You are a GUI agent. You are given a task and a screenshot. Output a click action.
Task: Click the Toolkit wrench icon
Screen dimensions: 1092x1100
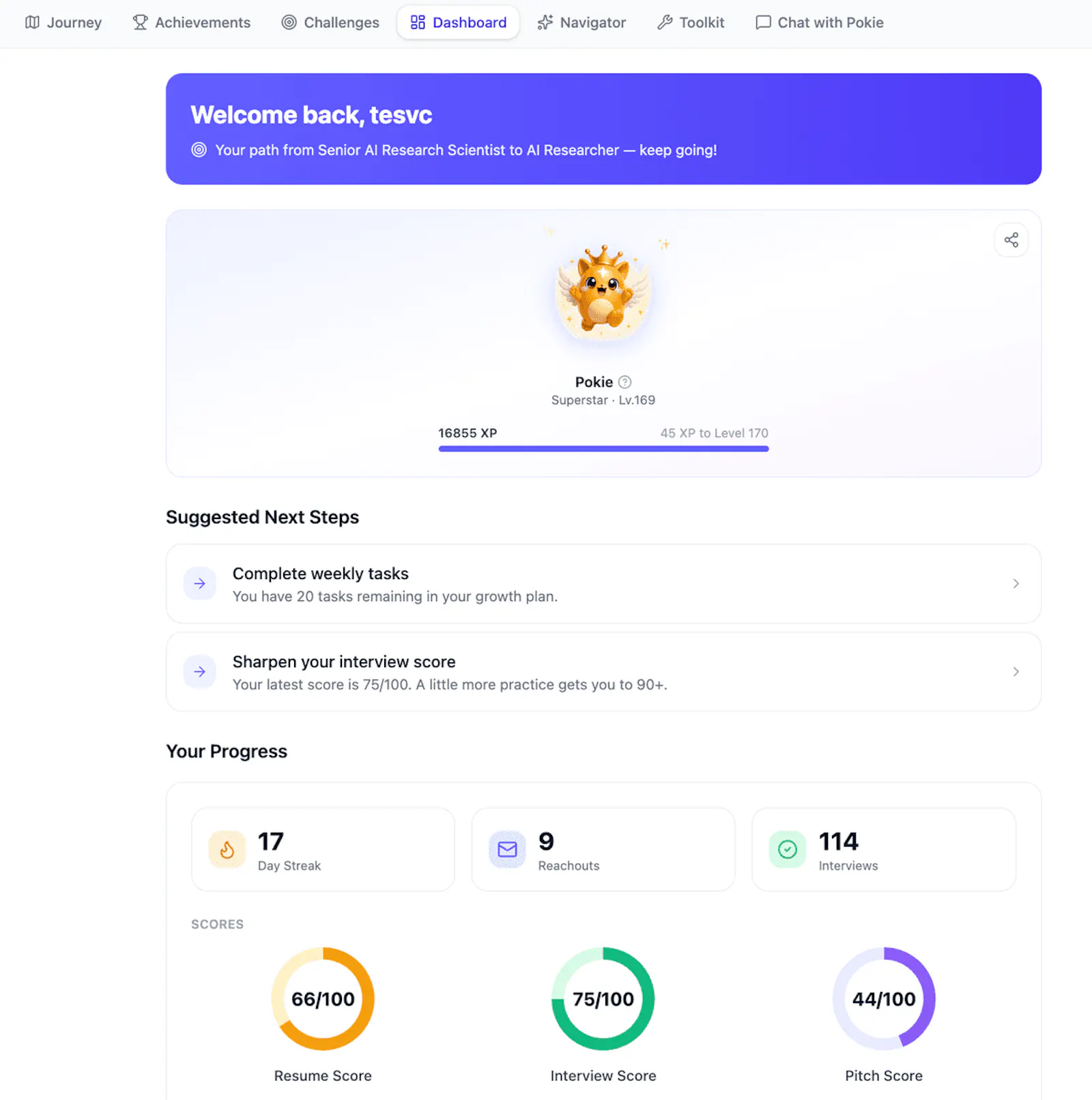click(665, 23)
